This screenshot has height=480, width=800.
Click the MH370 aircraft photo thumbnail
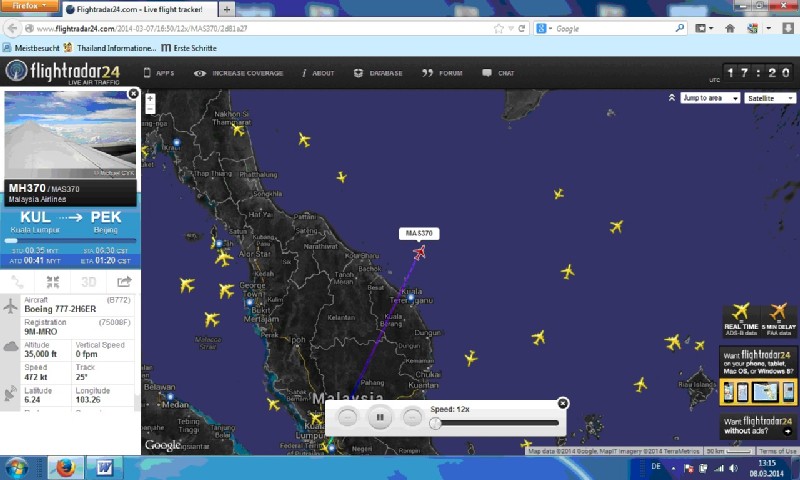click(x=70, y=135)
